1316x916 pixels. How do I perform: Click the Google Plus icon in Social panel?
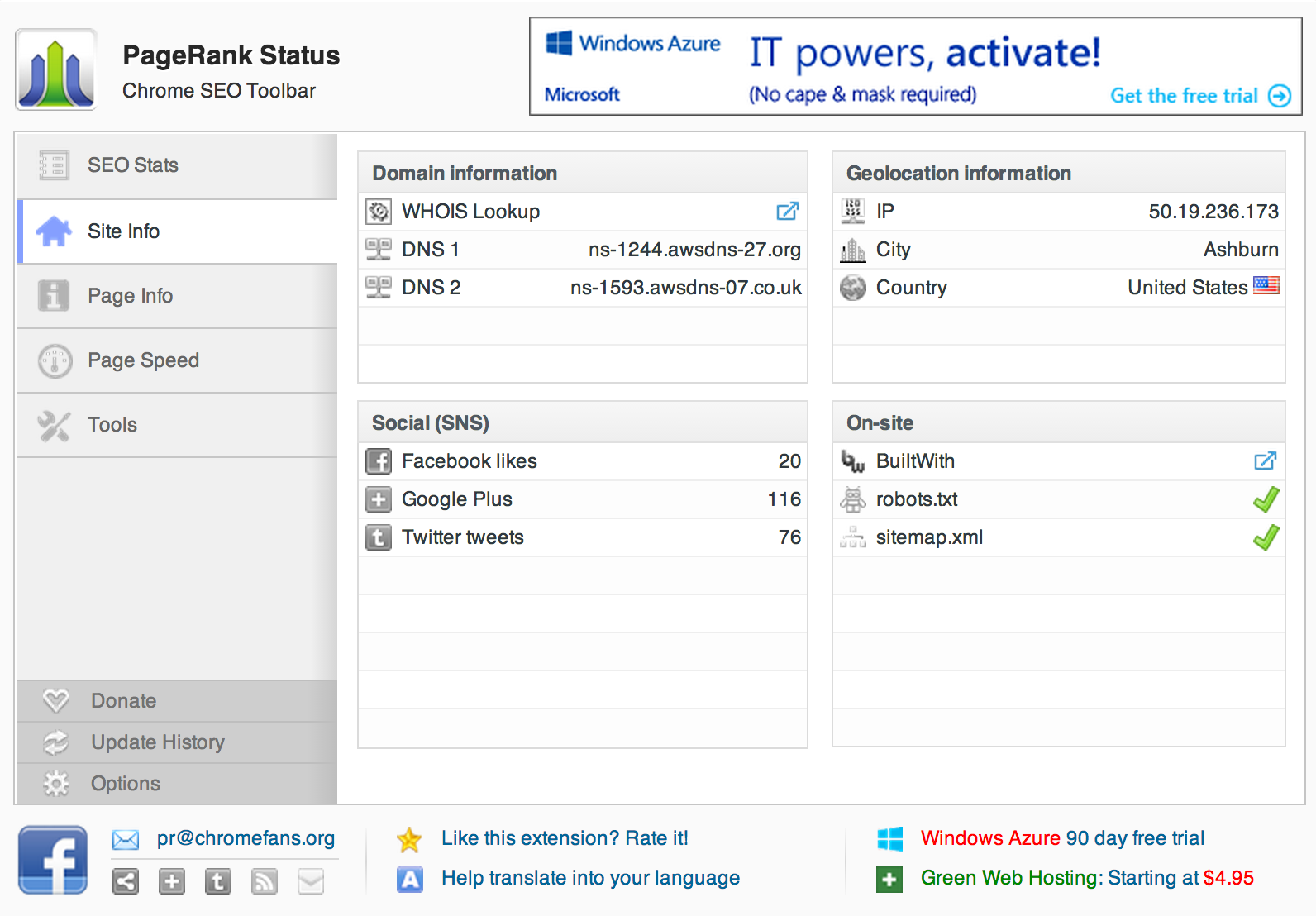click(379, 499)
